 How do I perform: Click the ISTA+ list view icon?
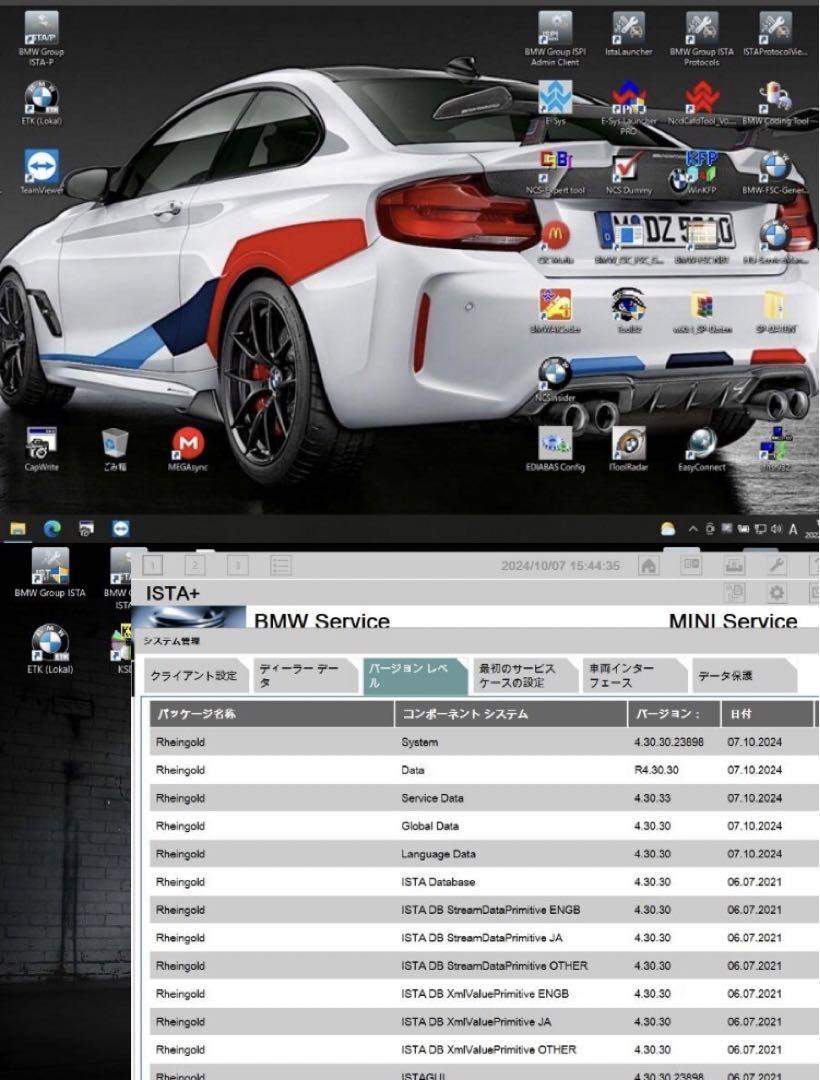tap(280, 565)
